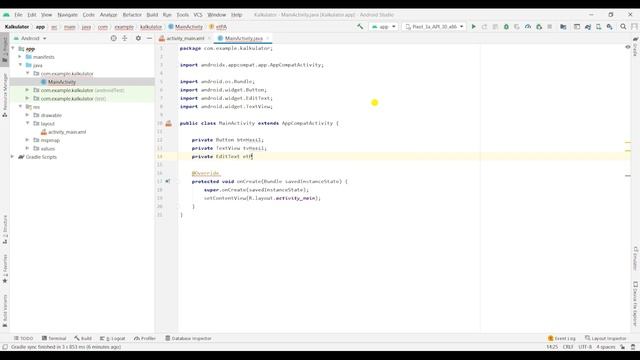Click the Collapse All icon in project panel

tap(125, 38)
